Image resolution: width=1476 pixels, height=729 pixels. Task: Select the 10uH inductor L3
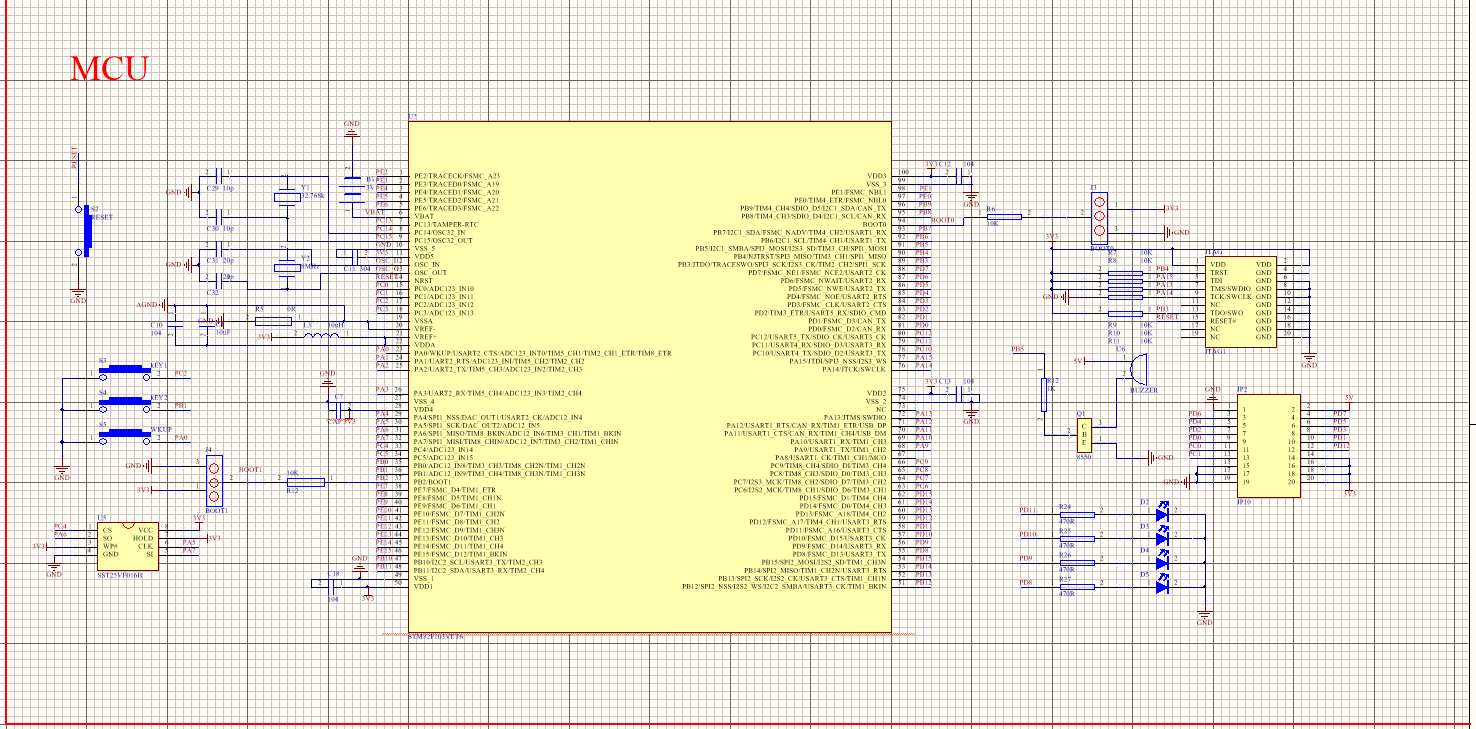[320, 334]
